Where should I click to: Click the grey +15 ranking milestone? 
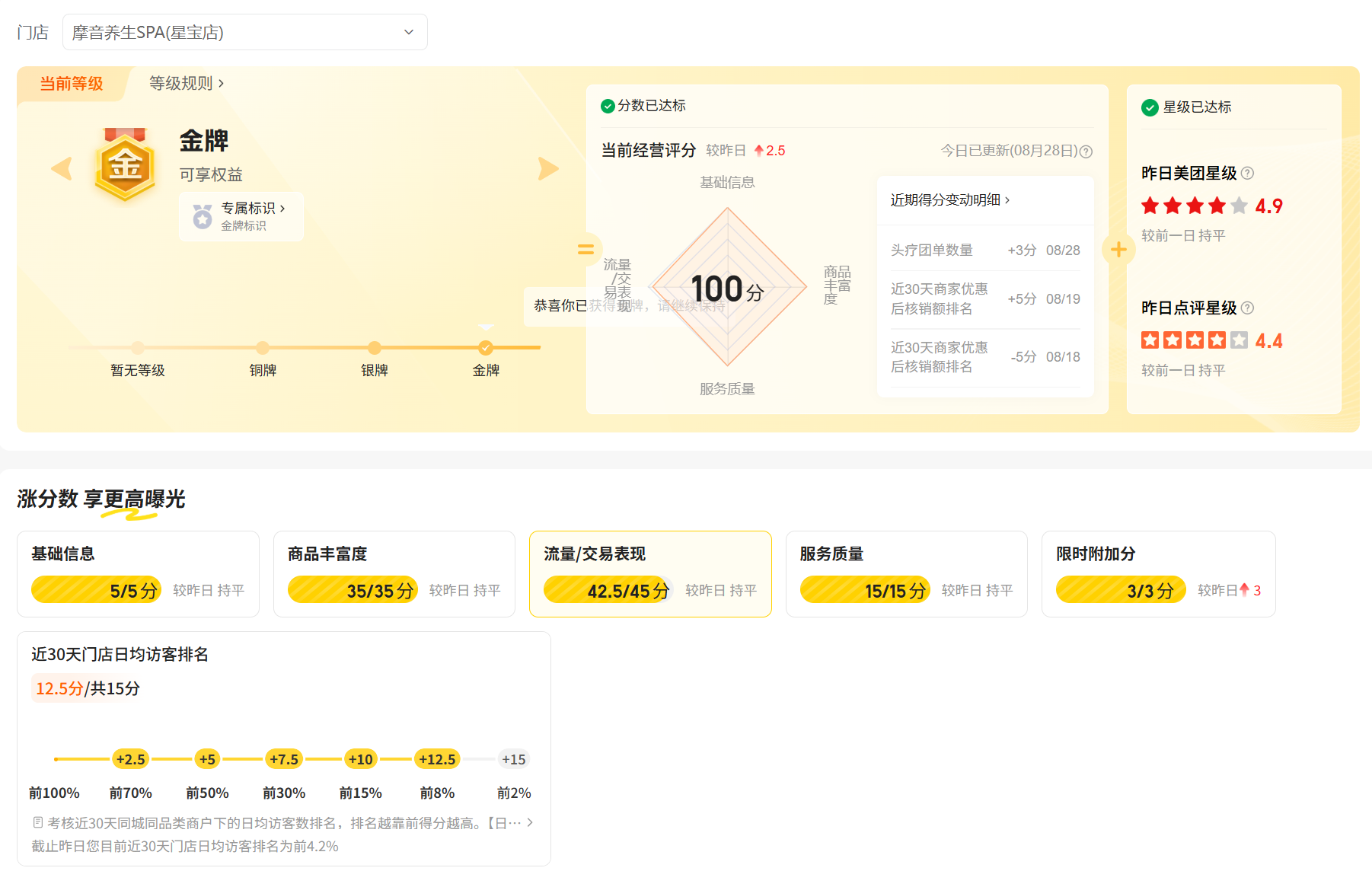pyautogui.click(x=514, y=759)
